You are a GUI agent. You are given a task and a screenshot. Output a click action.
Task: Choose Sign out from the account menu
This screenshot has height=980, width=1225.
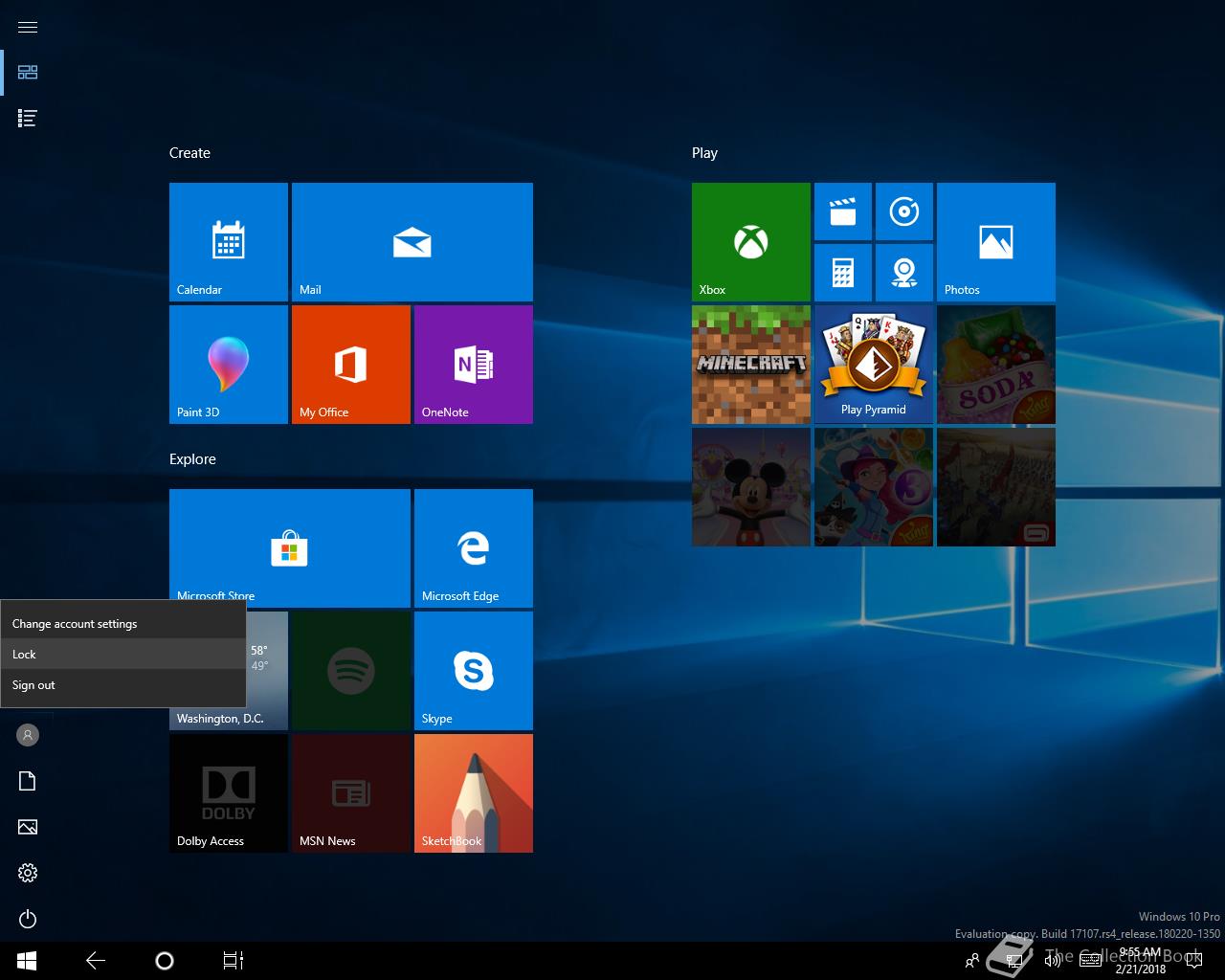coord(123,685)
